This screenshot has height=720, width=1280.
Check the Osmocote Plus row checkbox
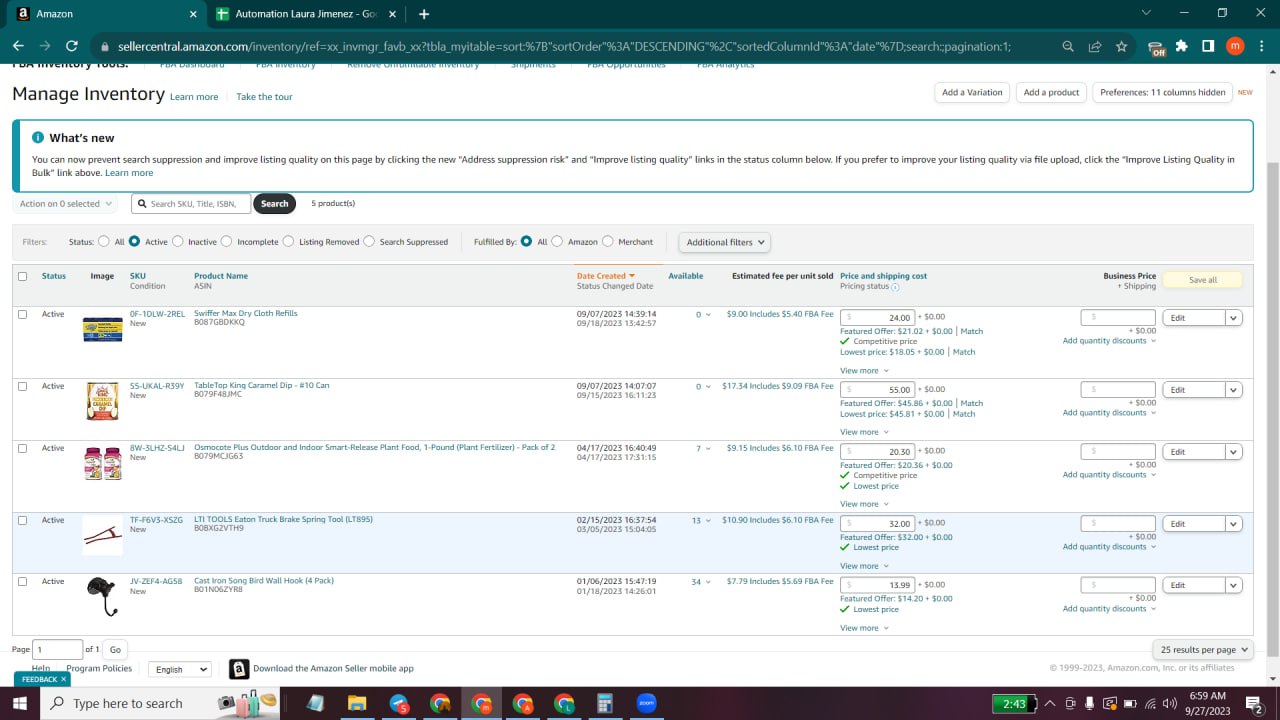[x=23, y=448]
